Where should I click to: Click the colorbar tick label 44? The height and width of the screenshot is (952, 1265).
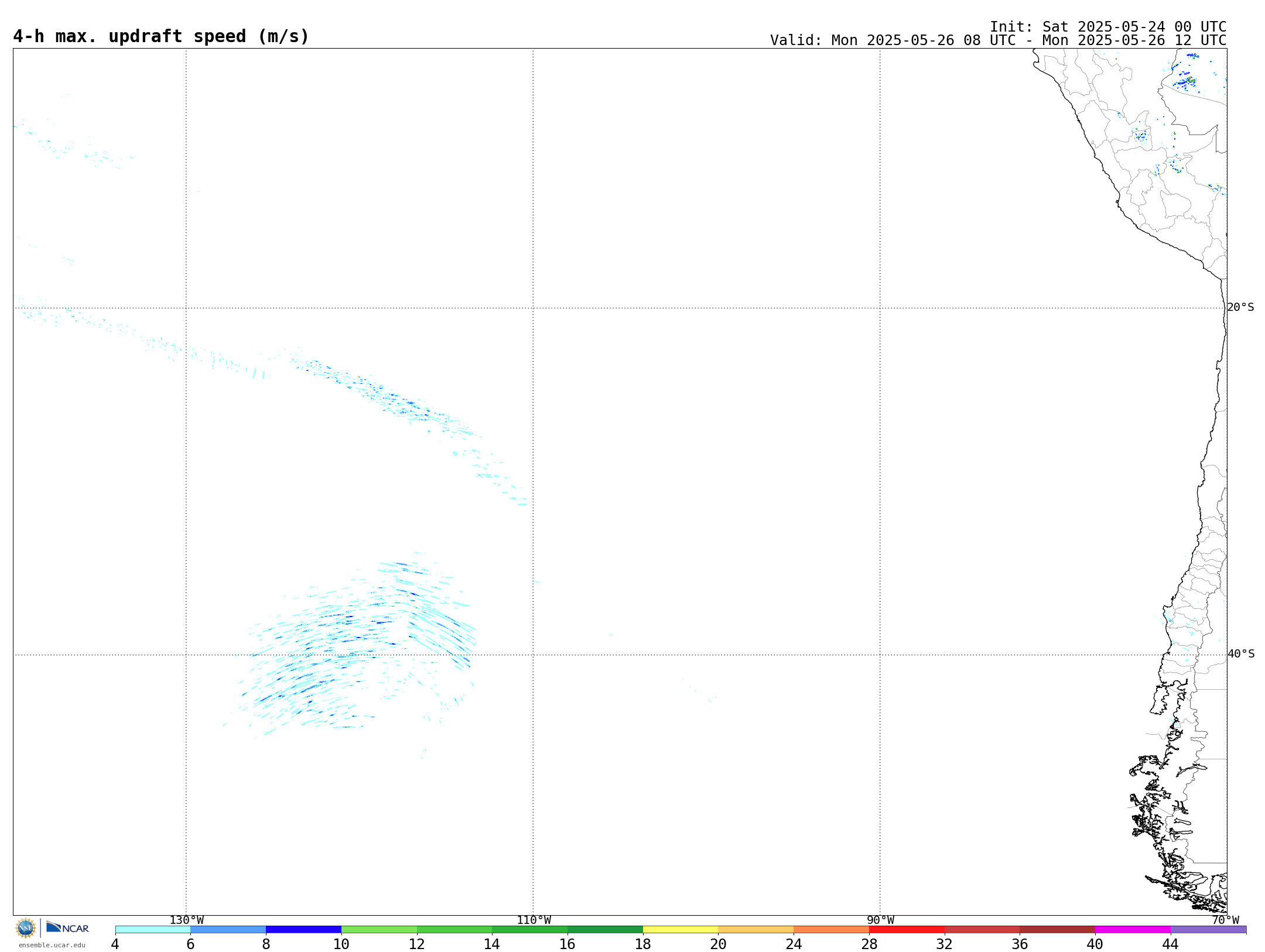pyautogui.click(x=1171, y=944)
